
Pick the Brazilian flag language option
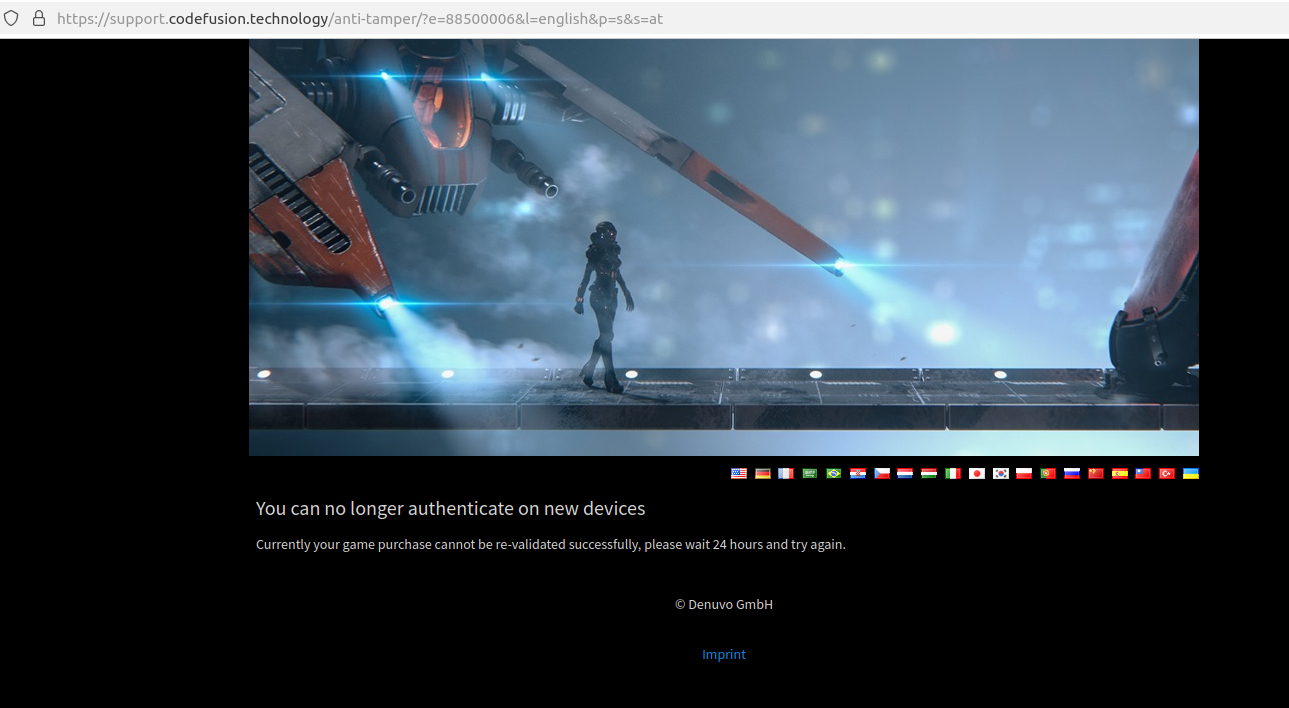[x=834, y=474]
